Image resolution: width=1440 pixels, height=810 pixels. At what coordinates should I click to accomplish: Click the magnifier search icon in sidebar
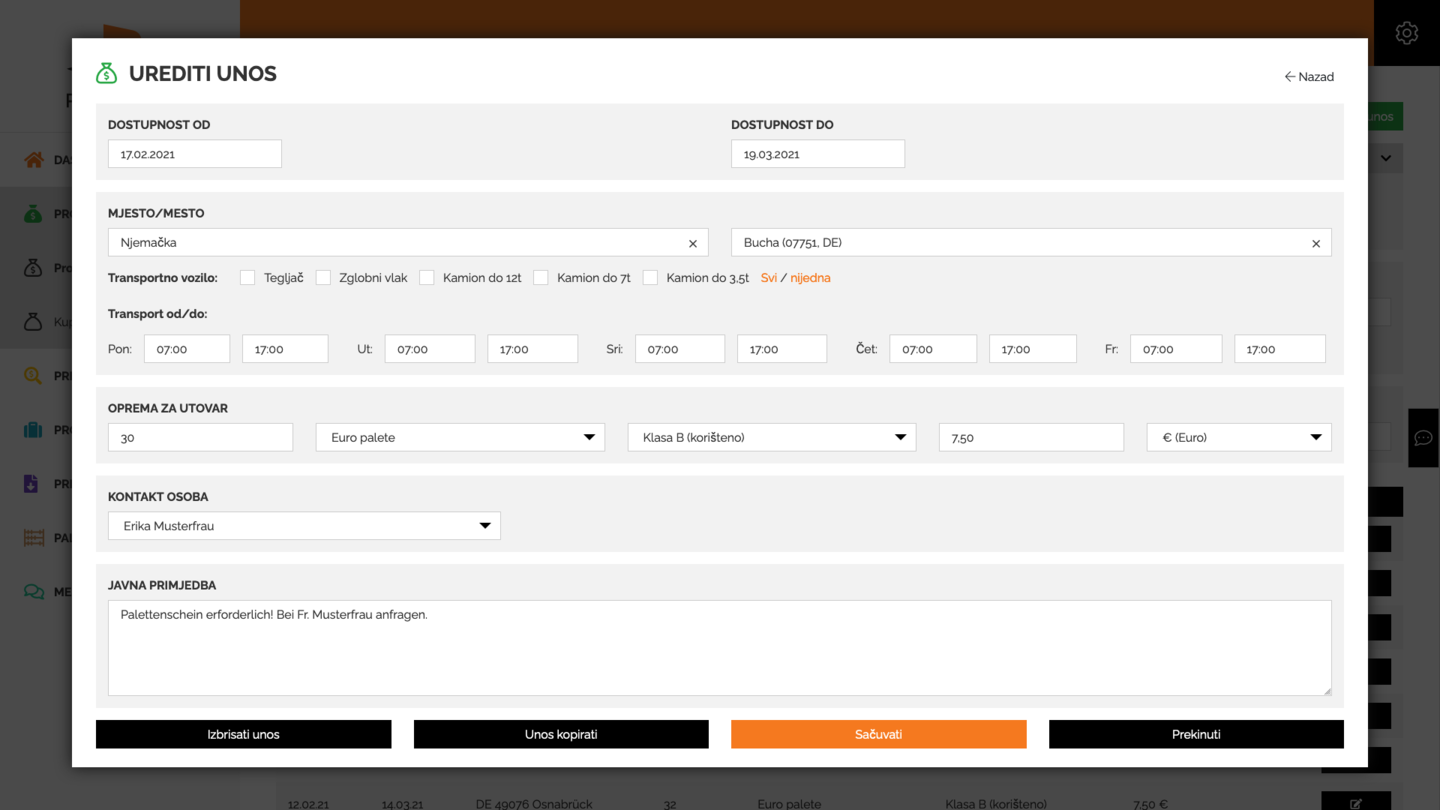(34, 376)
